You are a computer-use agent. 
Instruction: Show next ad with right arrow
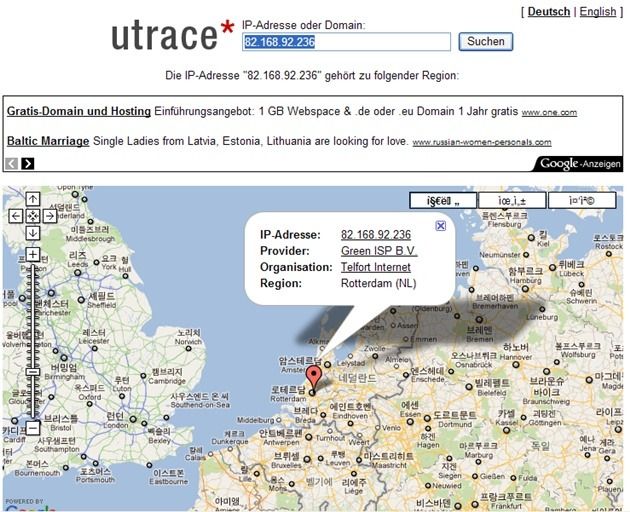(x=27, y=164)
